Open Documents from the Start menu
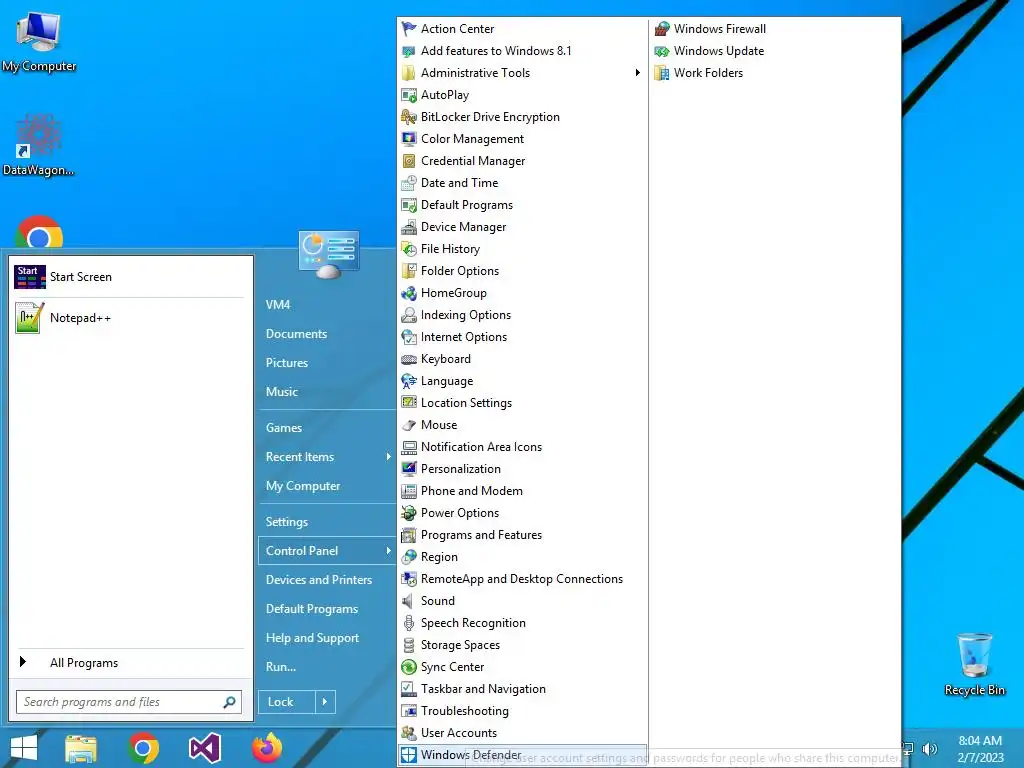Image resolution: width=1024 pixels, height=768 pixels. point(296,334)
